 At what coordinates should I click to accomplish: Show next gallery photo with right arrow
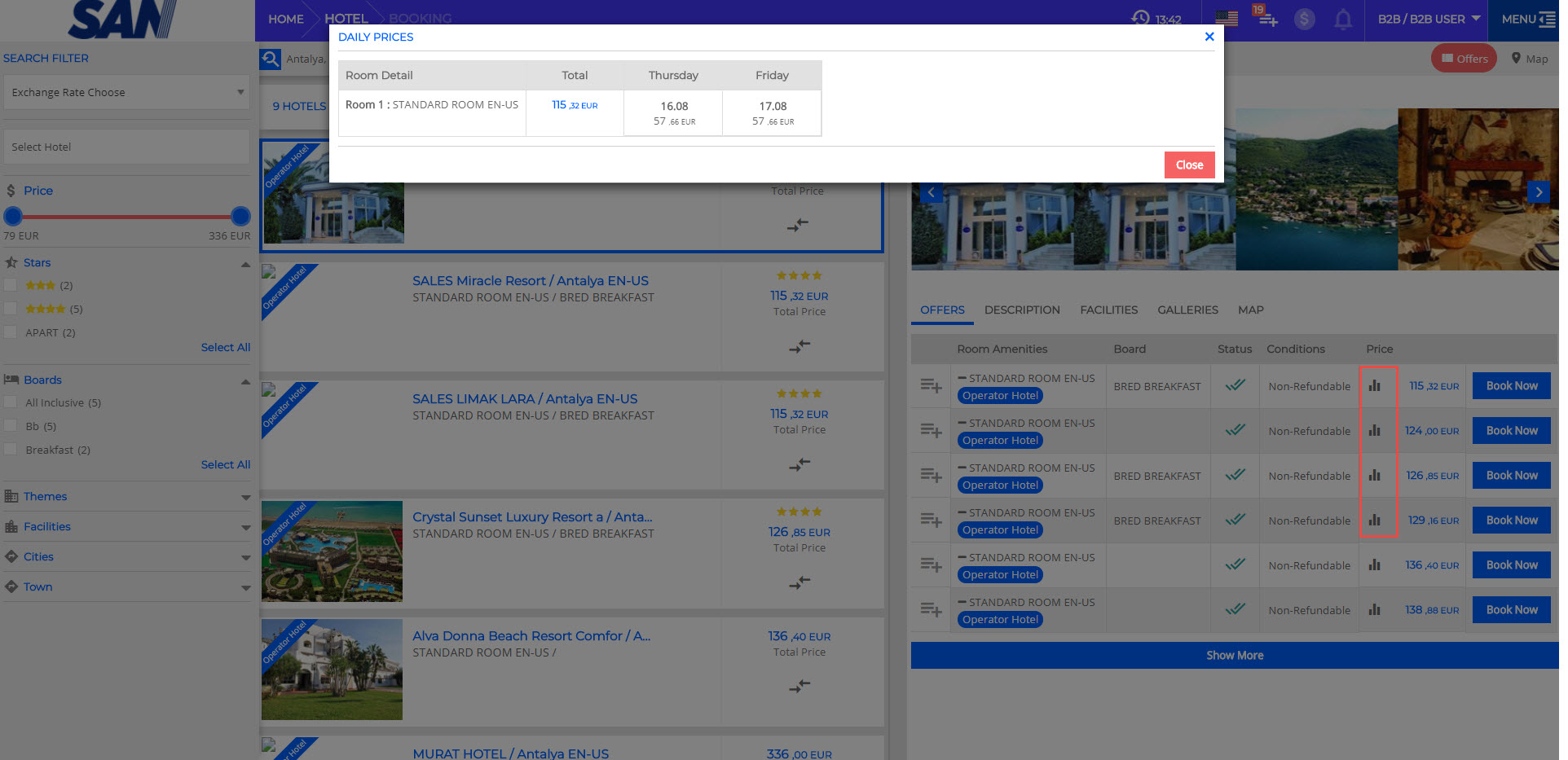[1538, 192]
